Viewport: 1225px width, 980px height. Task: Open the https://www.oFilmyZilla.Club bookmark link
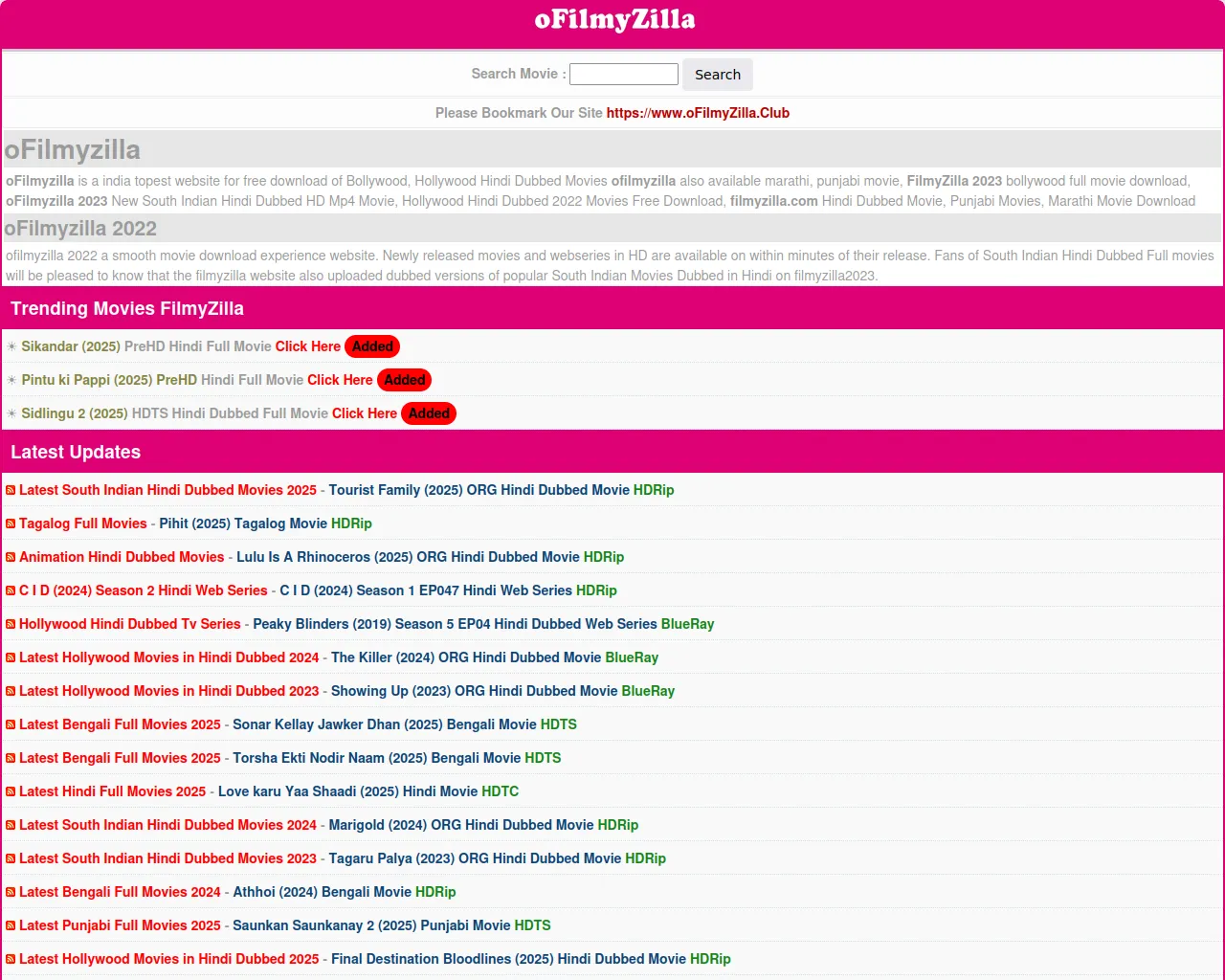coord(698,113)
